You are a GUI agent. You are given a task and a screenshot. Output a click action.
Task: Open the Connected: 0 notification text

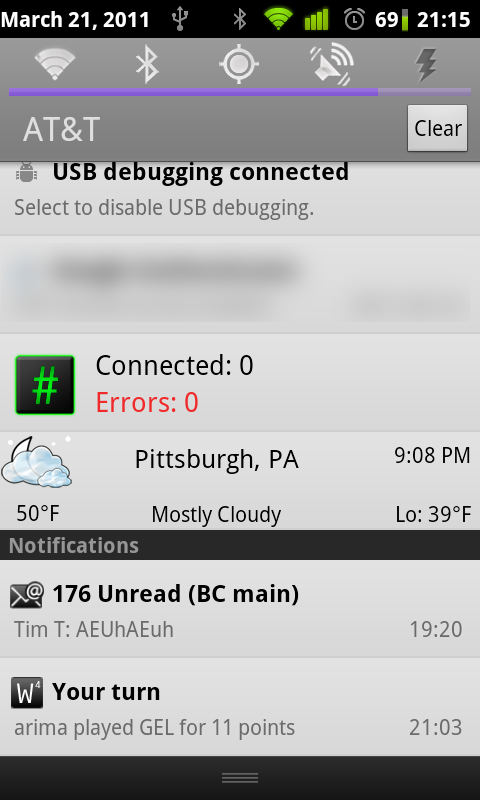pyautogui.click(x=174, y=365)
